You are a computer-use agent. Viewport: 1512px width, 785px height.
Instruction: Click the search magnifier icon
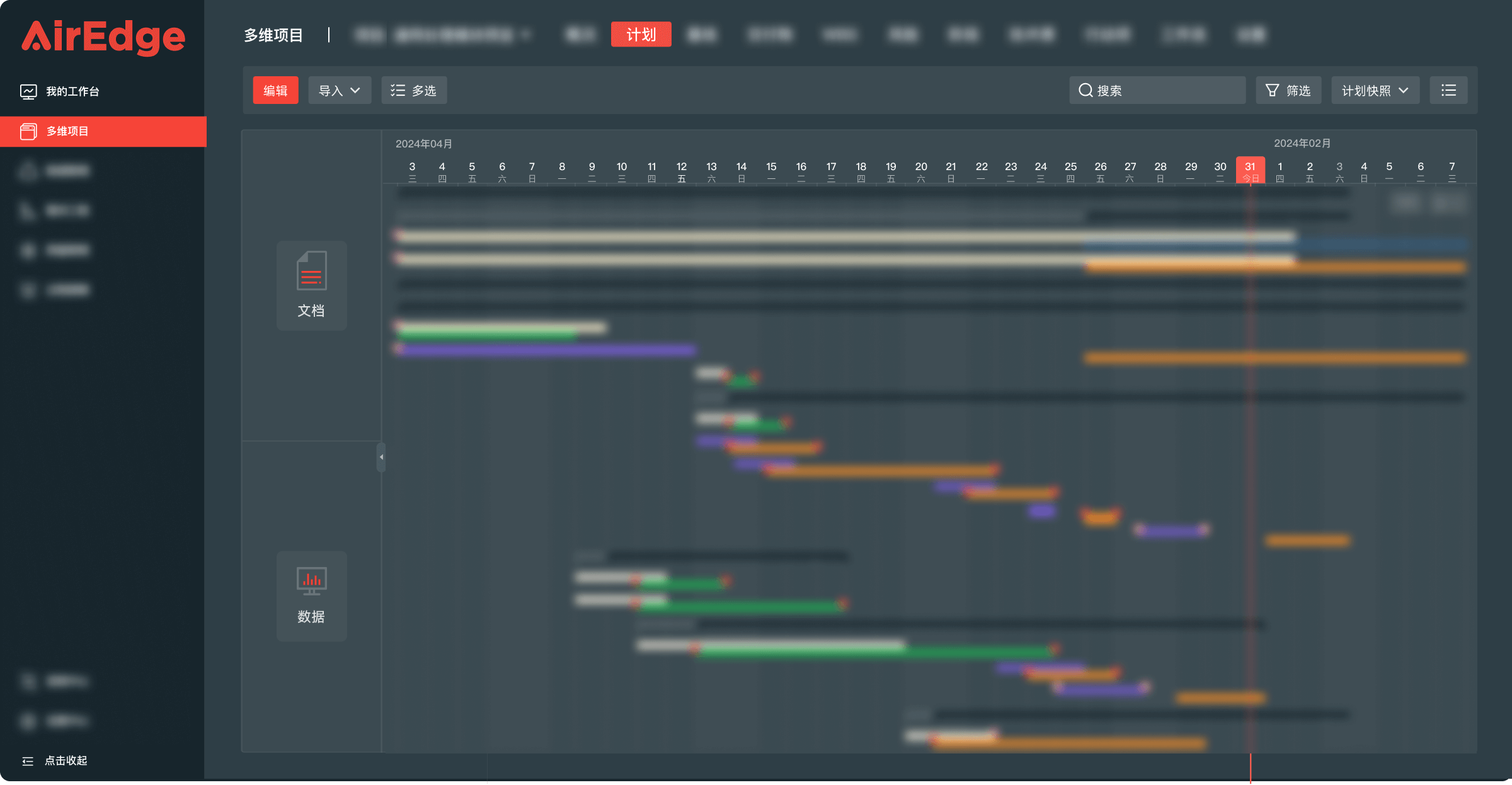[x=1085, y=91]
